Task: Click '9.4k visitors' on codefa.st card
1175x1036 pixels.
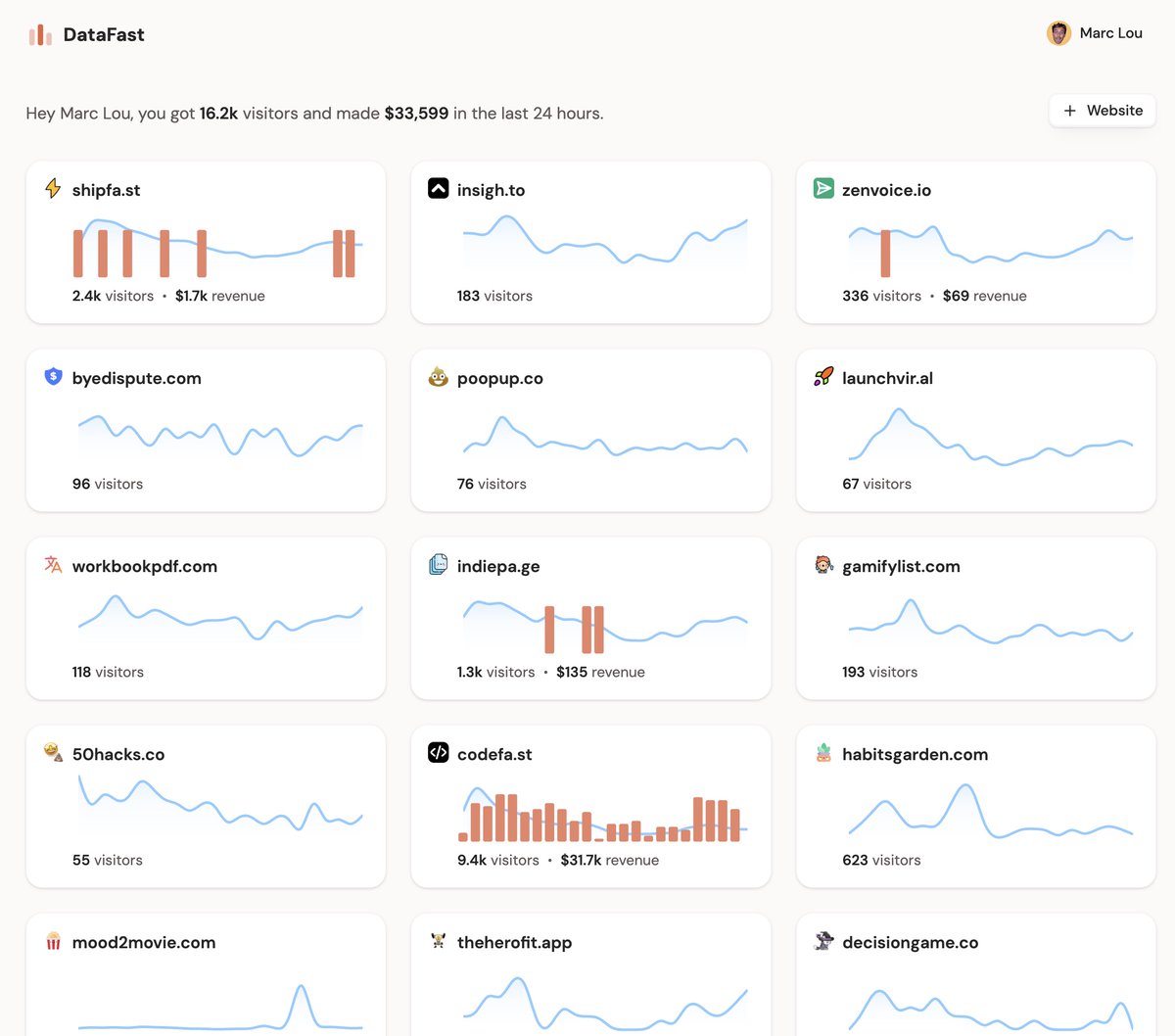Action: point(498,860)
